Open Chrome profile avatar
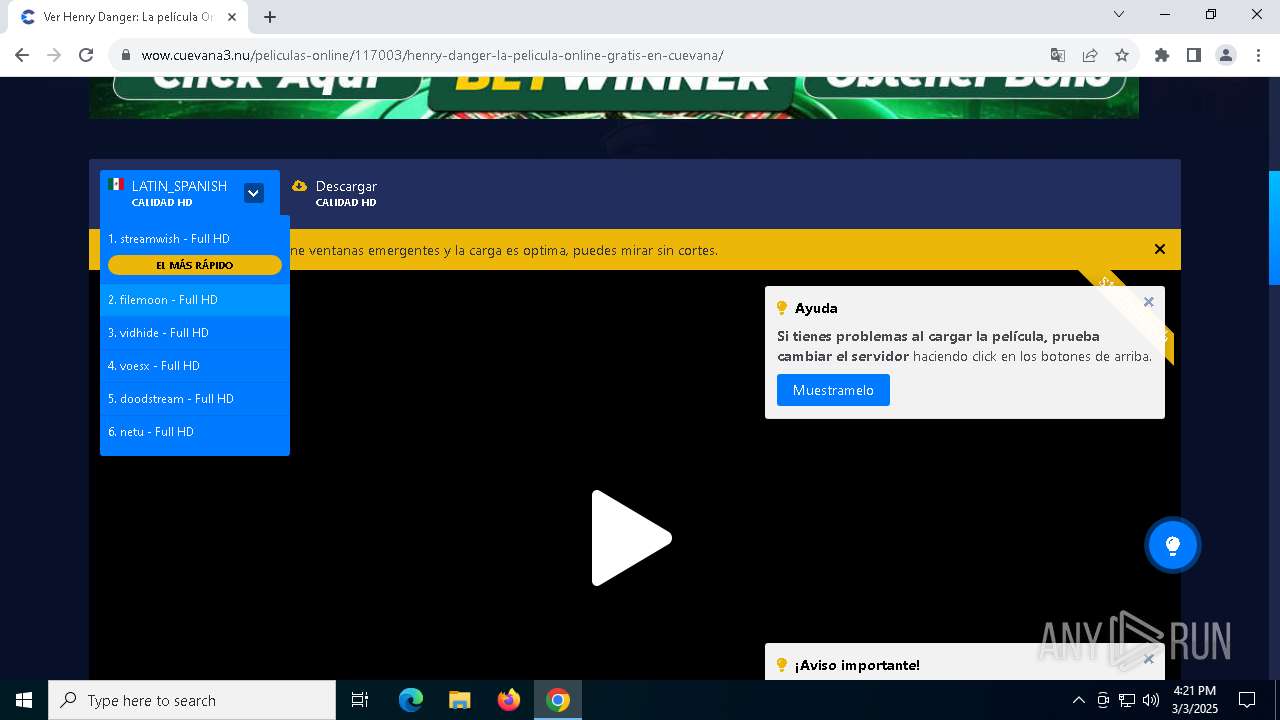The width and height of the screenshot is (1280, 720). (1226, 55)
